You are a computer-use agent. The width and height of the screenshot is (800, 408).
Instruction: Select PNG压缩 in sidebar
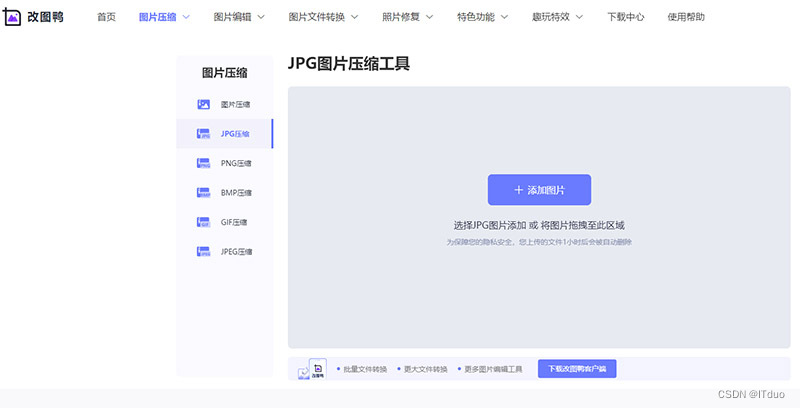(x=224, y=163)
